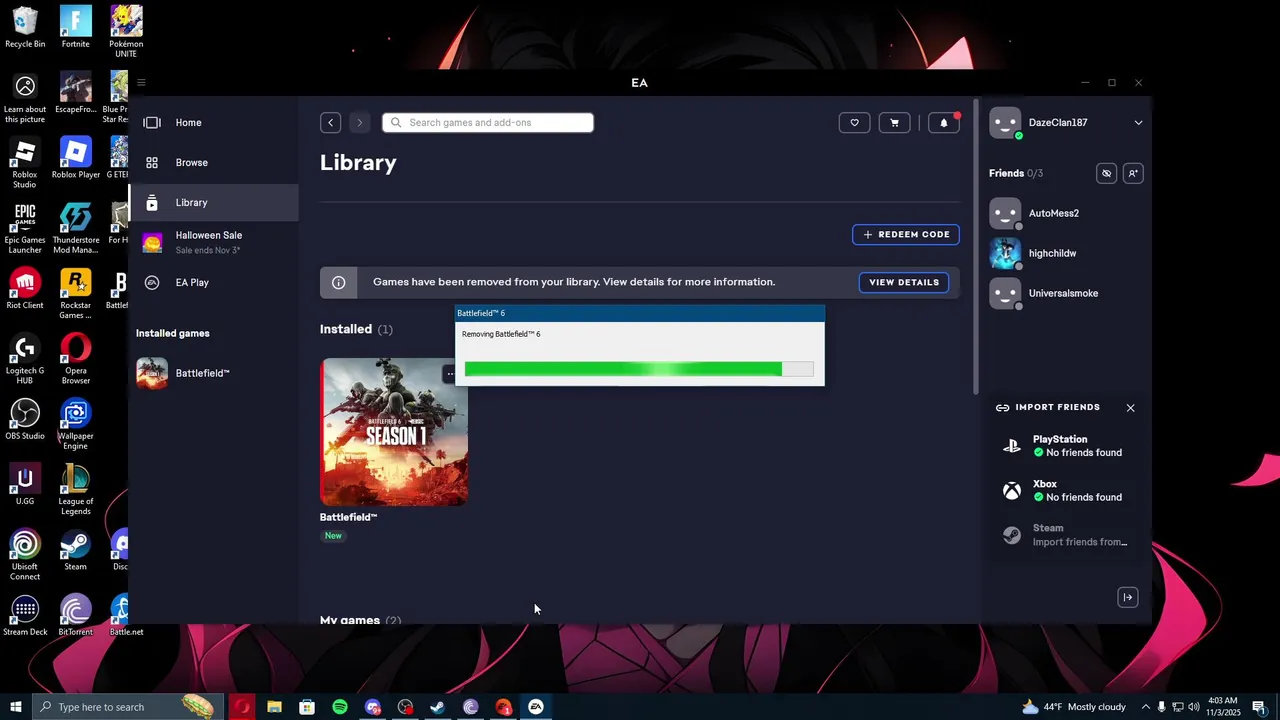Select Stream Deck desktop icon
This screenshot has height=720, width=1280.
point(25,615)
